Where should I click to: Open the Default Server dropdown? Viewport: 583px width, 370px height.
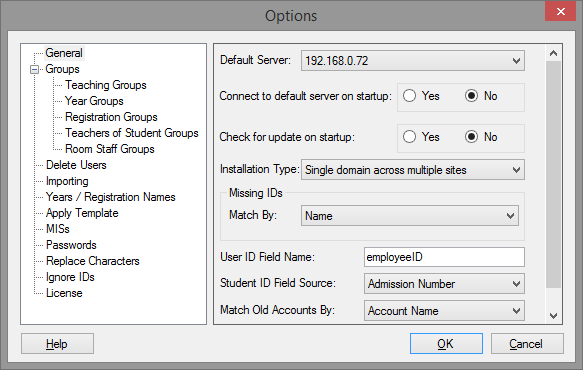tap(413, 61)
